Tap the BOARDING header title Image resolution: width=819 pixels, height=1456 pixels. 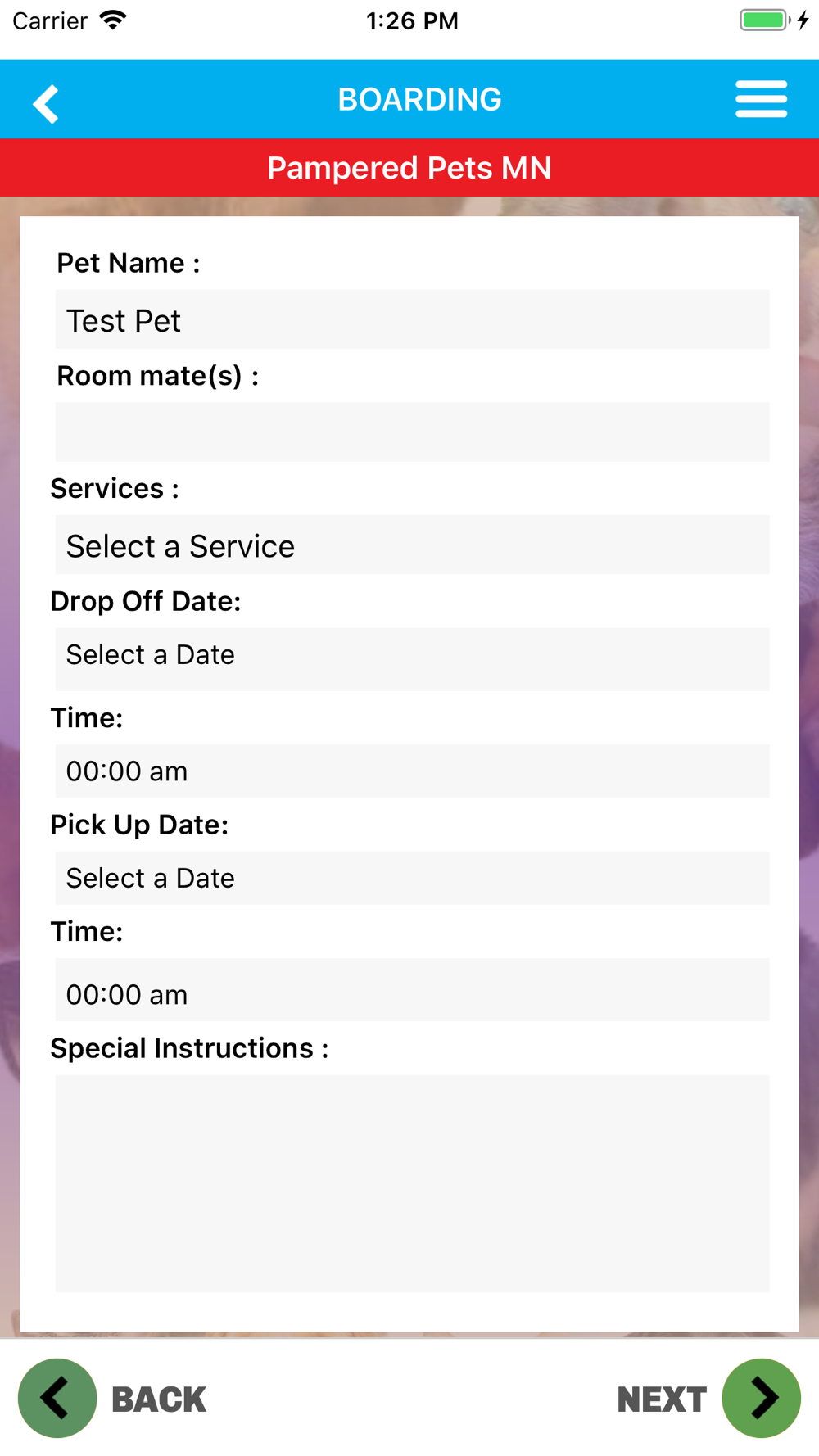click(x=419, y=99)
